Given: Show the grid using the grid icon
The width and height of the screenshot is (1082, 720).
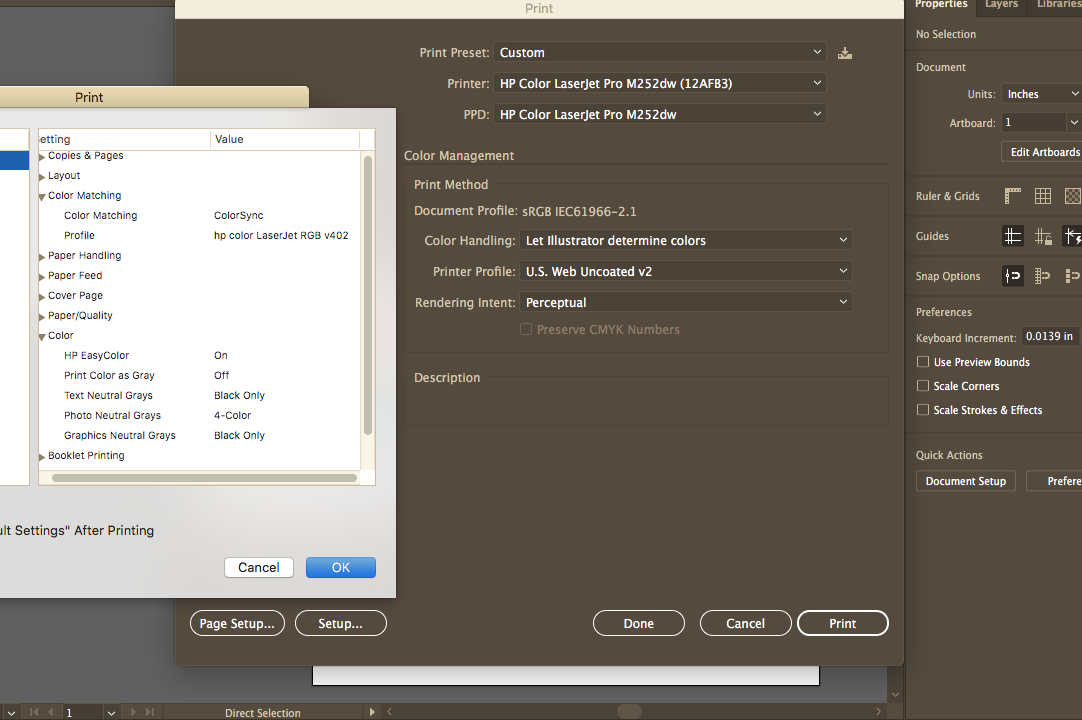Looking at the screenshot, I should tap(1043, 196).
